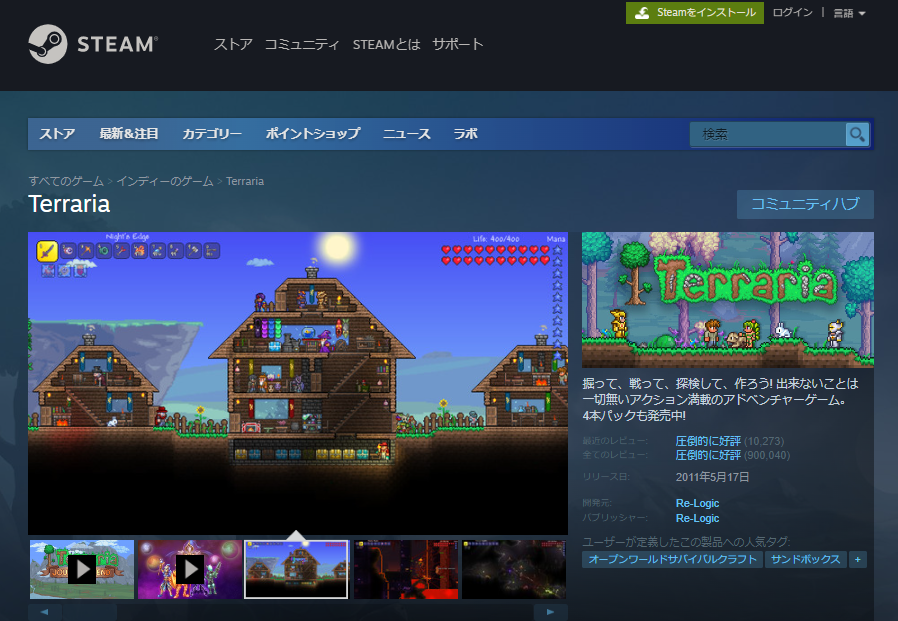
Task: Click inside the 検索 search field
Action: pos(766,134)
